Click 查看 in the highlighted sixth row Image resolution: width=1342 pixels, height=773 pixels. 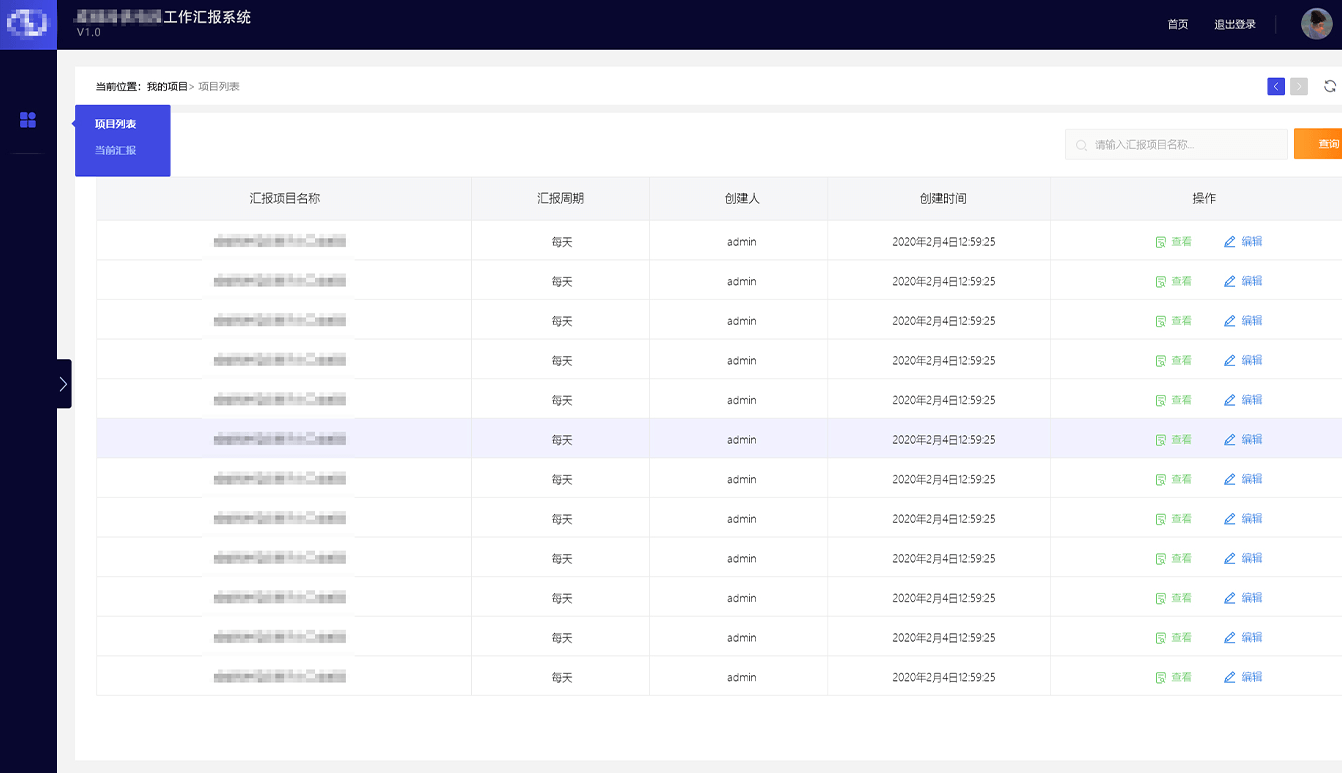[x=1174, y=440]
